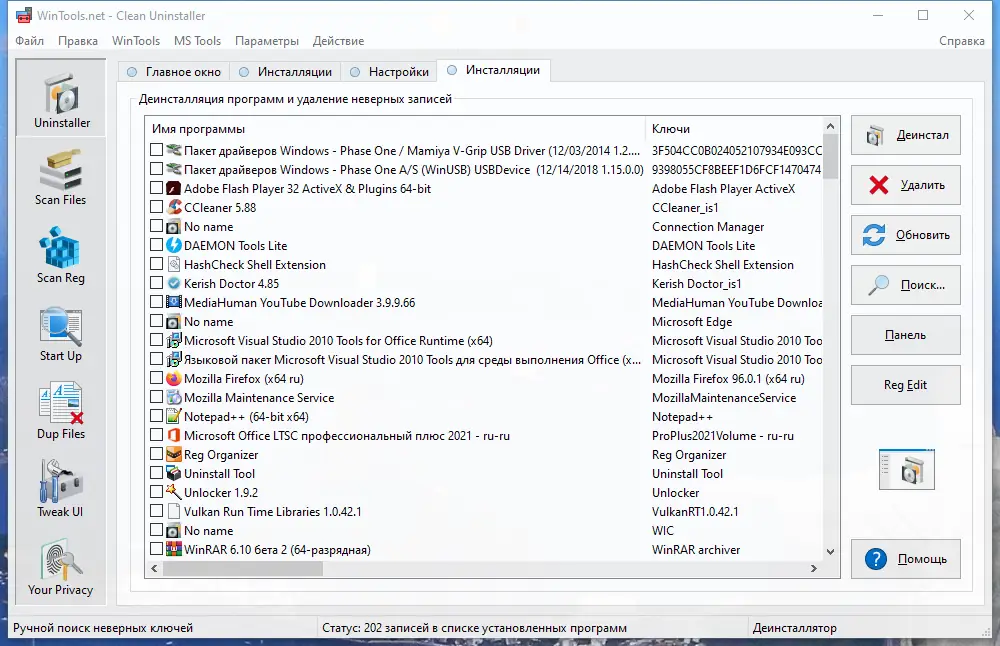Tick the Kerish Doctor 4.85 checkbox
This screenshot has height=646, width=1000.
(x=156, y=283)
